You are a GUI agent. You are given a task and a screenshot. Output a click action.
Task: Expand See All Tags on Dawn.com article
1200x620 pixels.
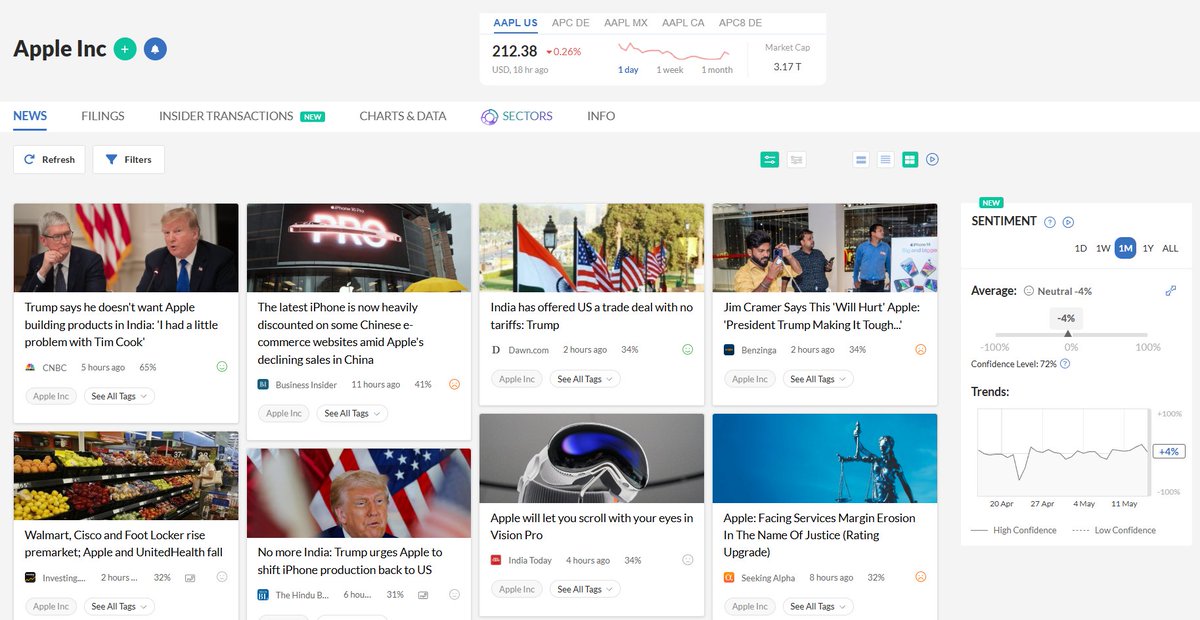pos(586,379)
